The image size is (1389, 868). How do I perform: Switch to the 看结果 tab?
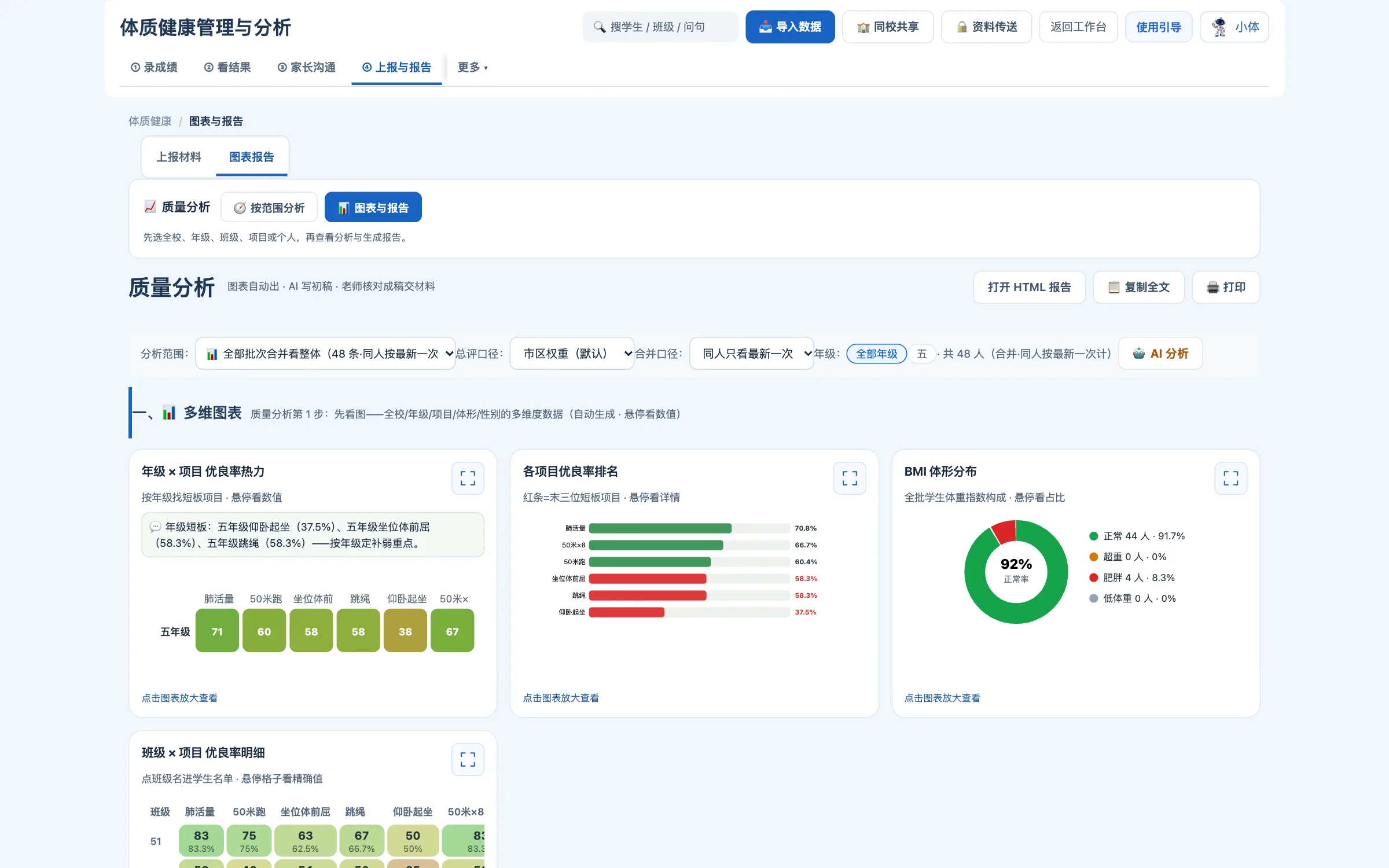(227, 68)
